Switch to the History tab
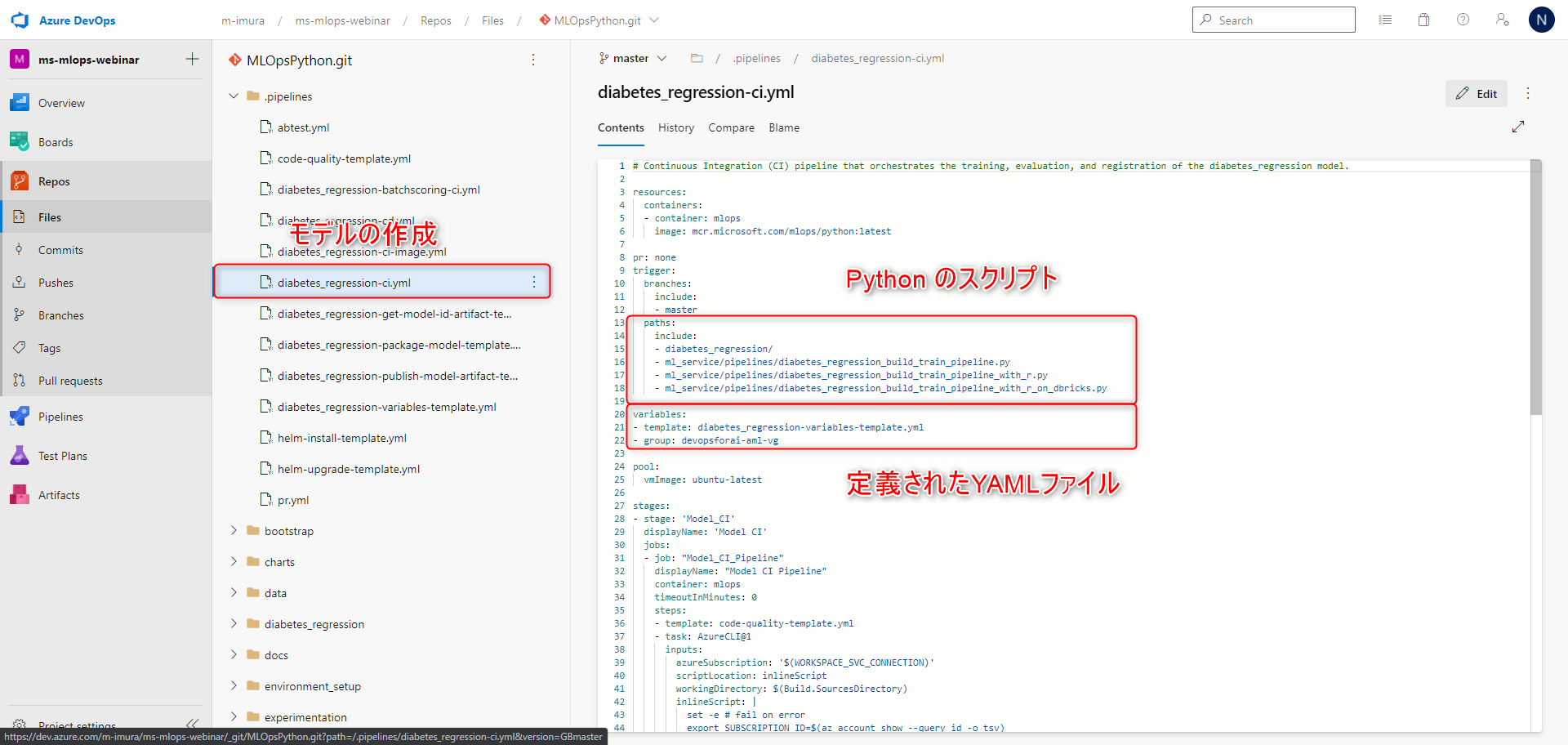1568x745 pixels. 676,127
